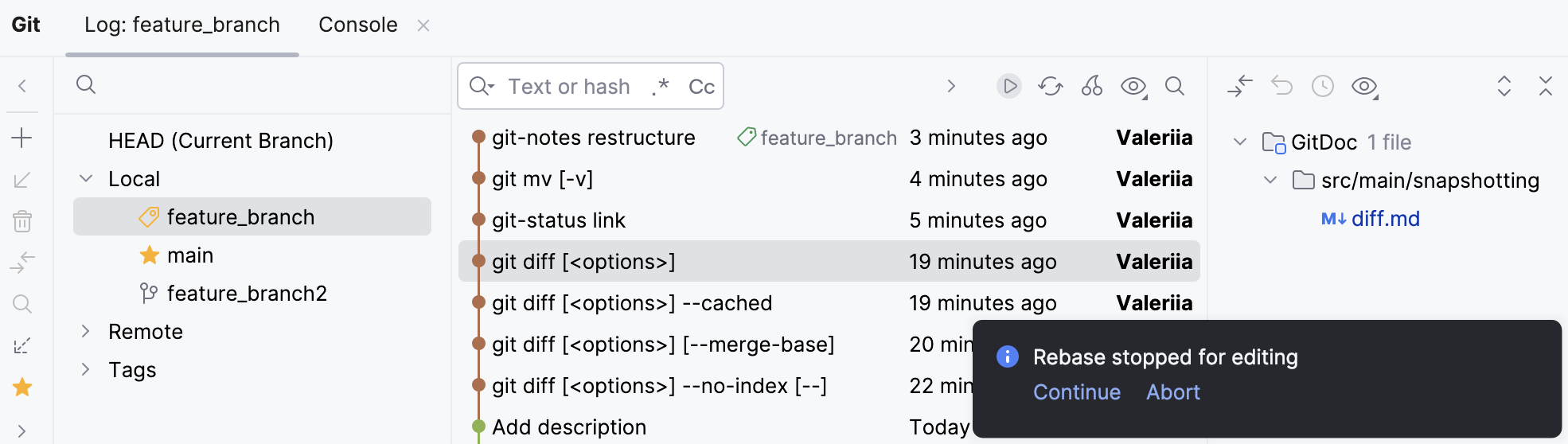Click the resume rebase play icon
1568x444 pixels.
click(1009, 86)
